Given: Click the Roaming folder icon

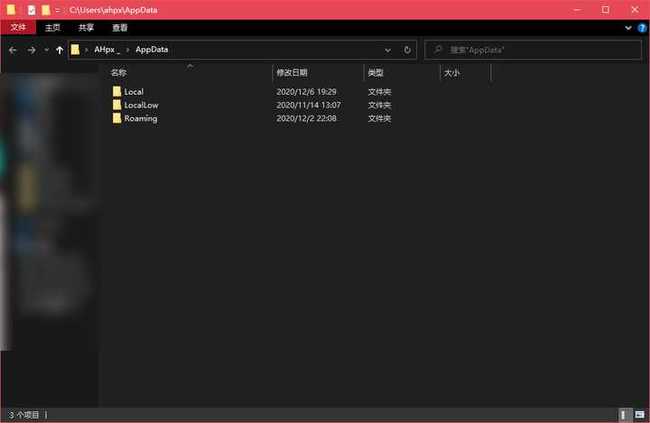Looking at the screenshot, I should coord(116,118).
